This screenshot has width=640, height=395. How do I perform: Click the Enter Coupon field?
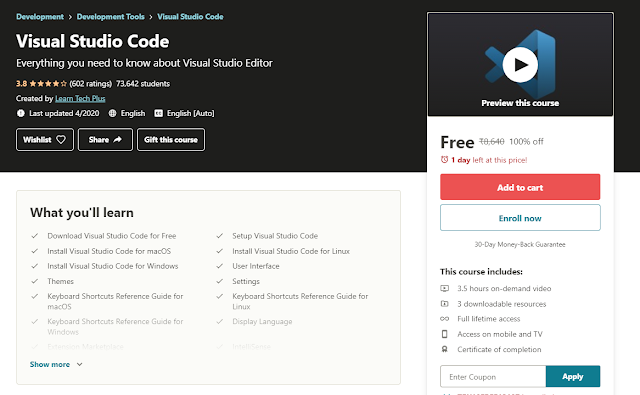(493, 377)
